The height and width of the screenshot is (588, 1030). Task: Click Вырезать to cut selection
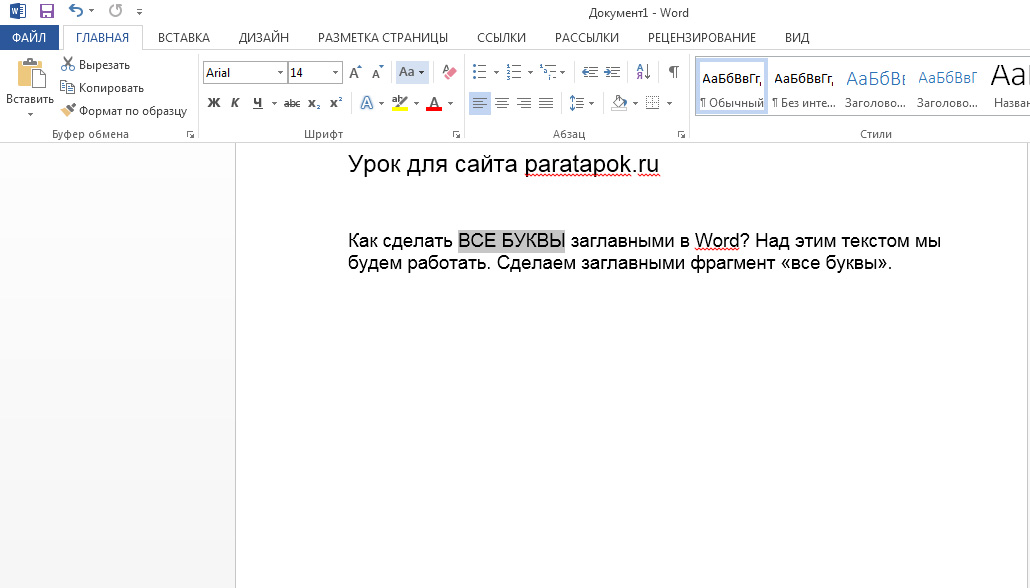(x=96, y=64)
